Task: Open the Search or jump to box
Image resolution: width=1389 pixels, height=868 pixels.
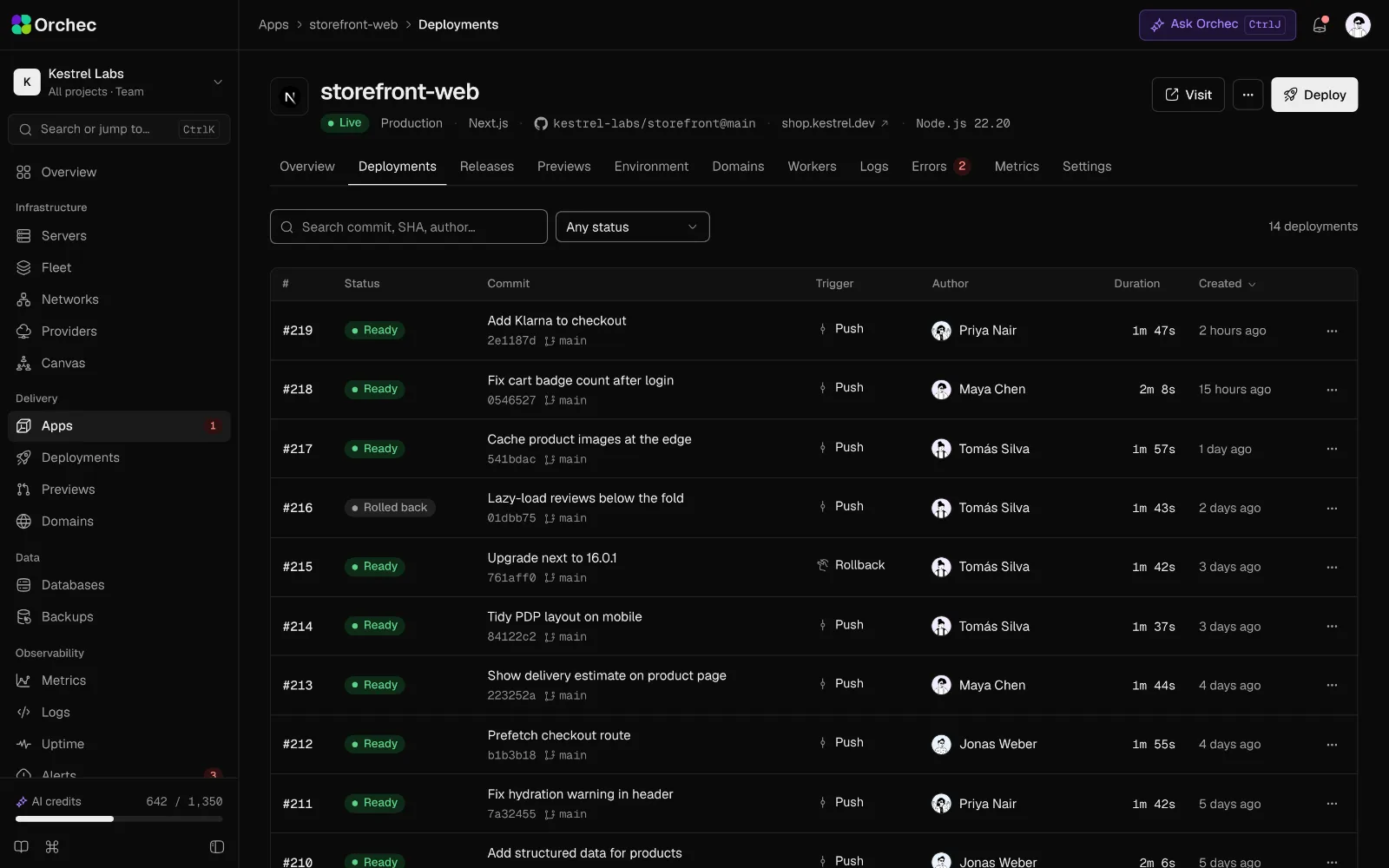Action: click(x=119, y=129)
